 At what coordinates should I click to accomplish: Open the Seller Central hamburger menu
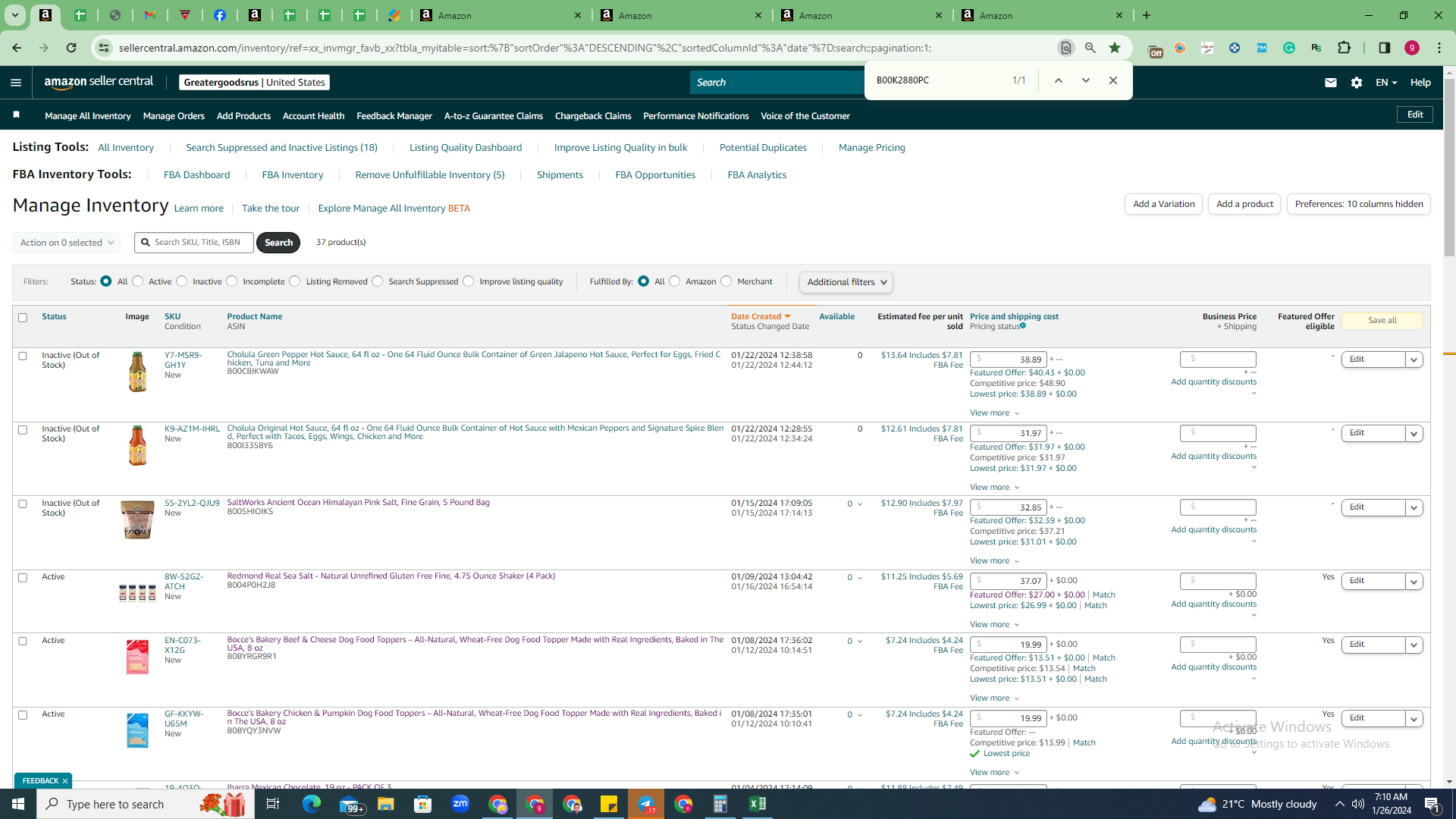[16, 83]
